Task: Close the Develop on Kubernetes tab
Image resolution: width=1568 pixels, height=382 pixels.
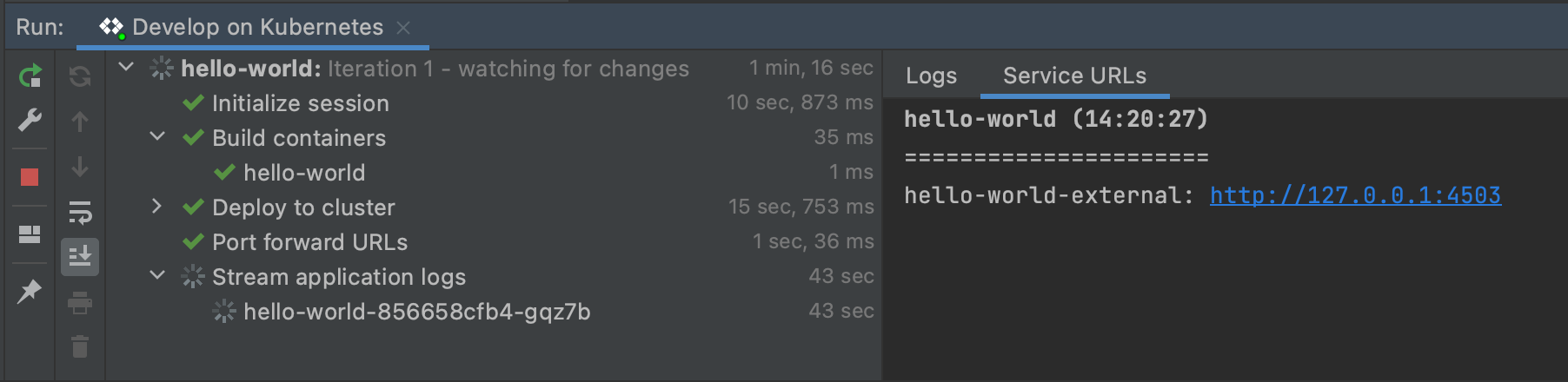Action: pyautogui.click(x=403, y=28)
